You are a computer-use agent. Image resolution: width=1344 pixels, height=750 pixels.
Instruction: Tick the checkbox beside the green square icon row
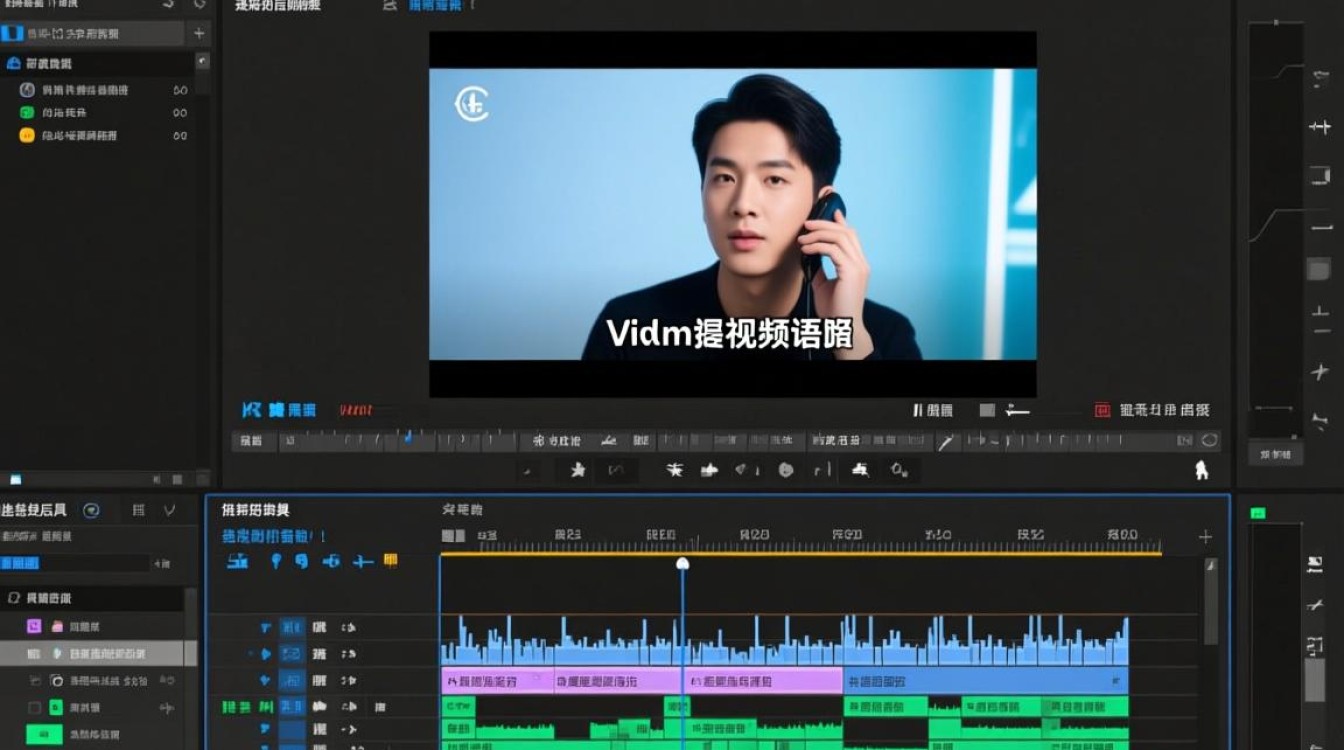[x=34, y=708]
